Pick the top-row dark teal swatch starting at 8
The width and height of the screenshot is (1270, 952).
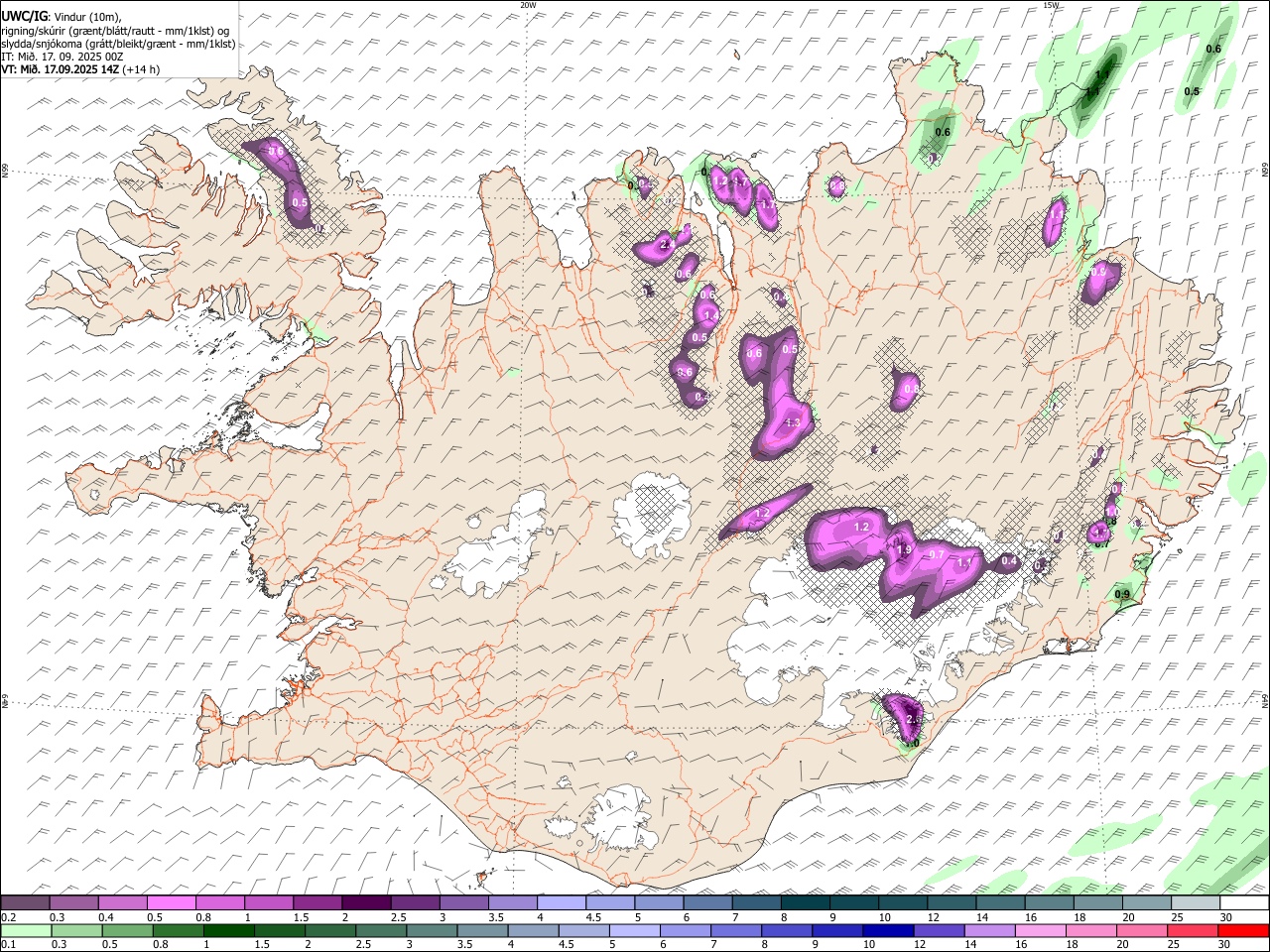click(x=806, y=903)
